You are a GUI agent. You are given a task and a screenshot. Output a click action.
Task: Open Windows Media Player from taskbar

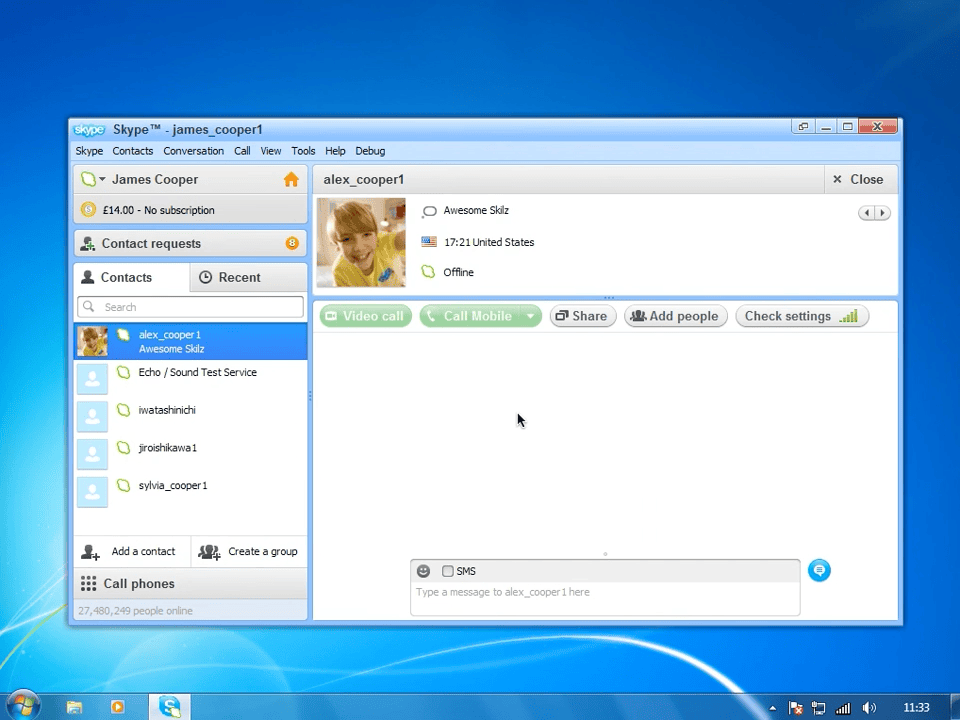118,707
